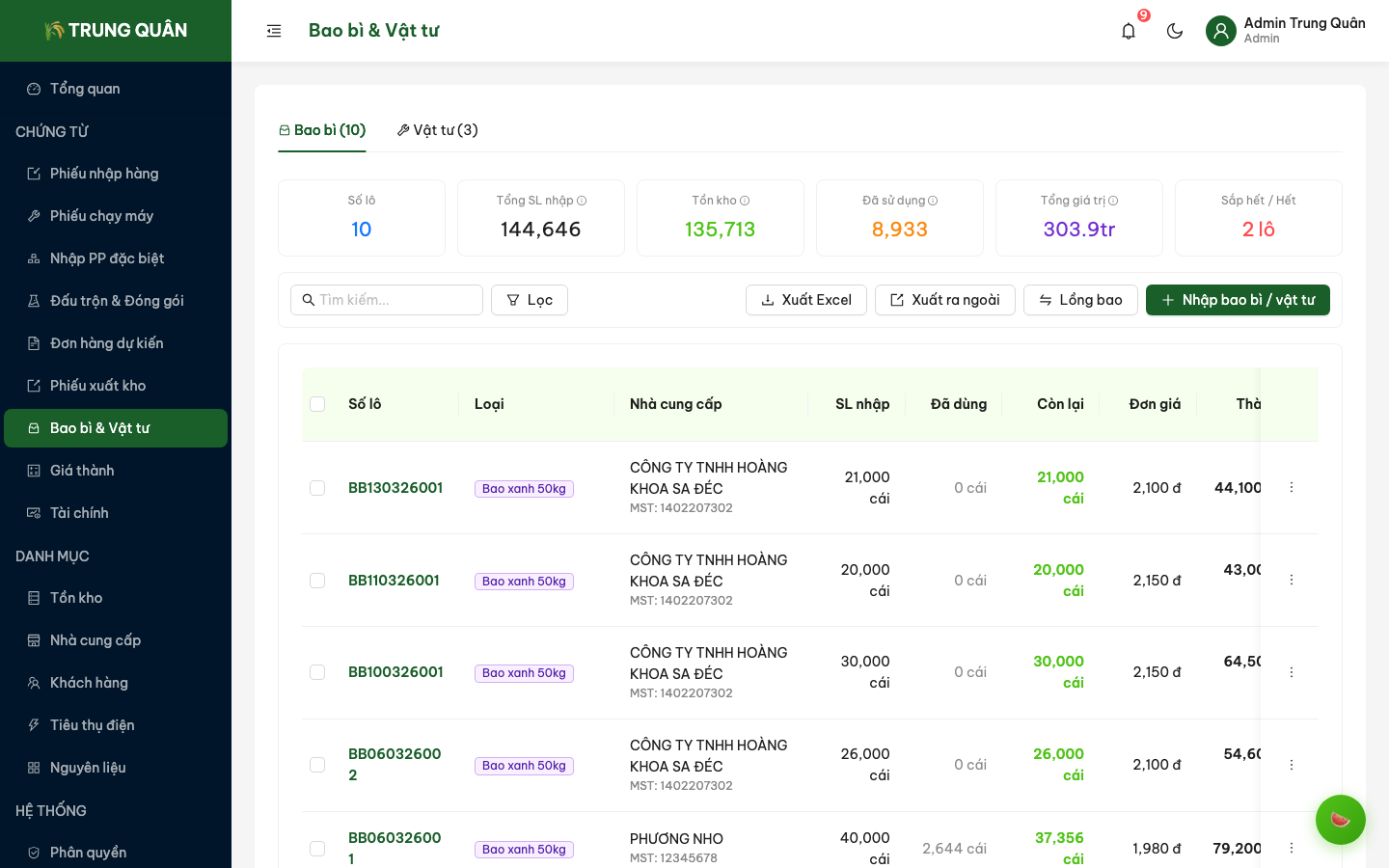Click info icon beside Tổng SL nhập
1389x868 pixels.
coord(582,201)
